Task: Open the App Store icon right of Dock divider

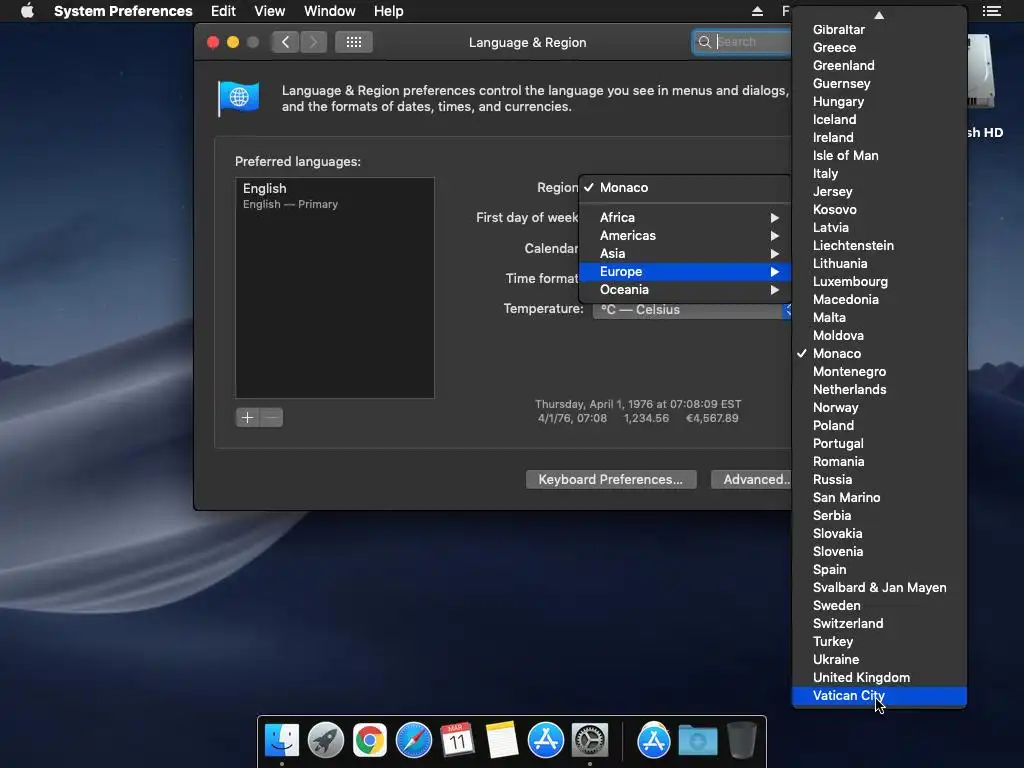Action: tap(654, 740)
